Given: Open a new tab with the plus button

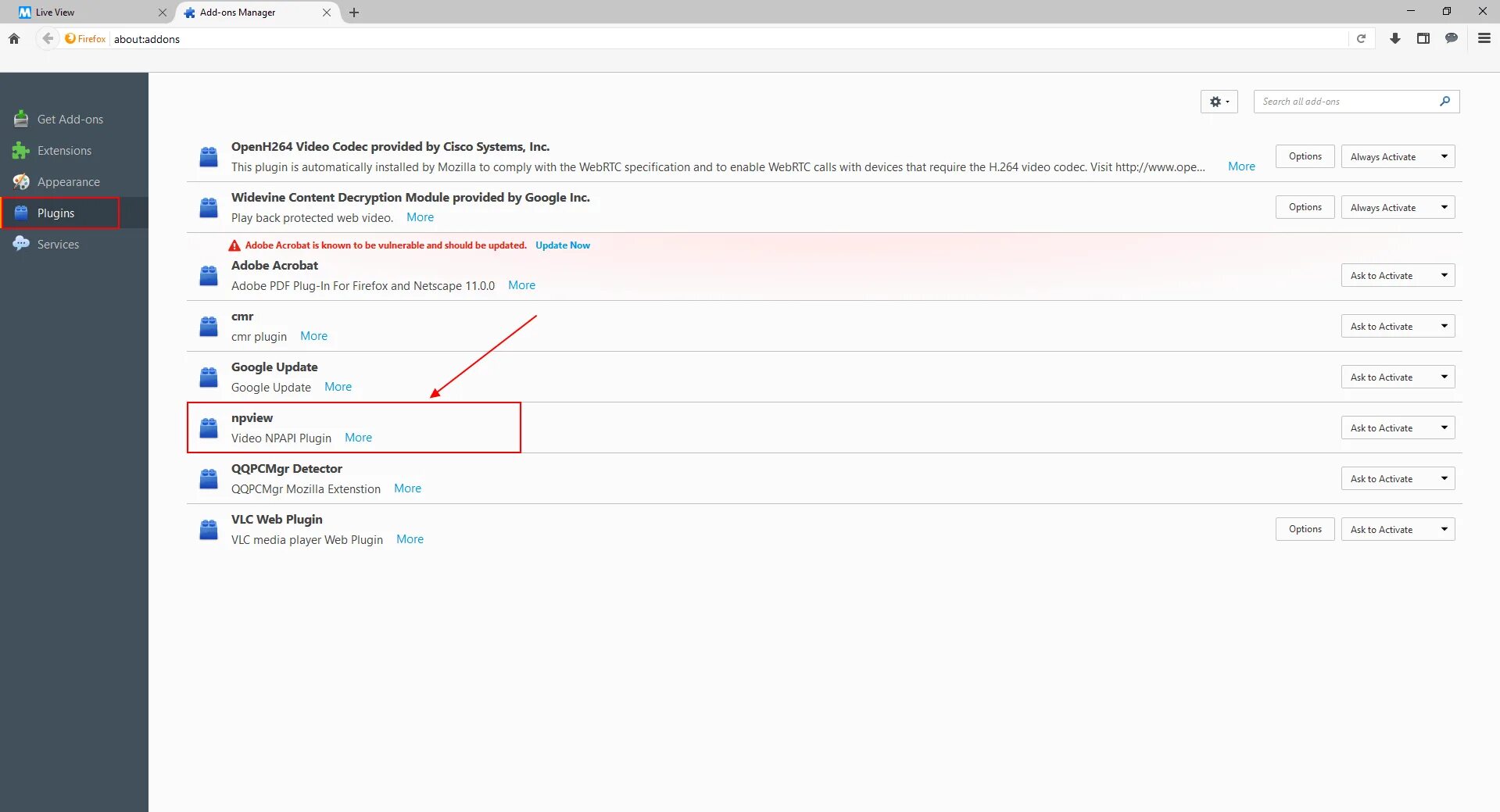Looking at the screenshot, I should click(x=354, y=13).
